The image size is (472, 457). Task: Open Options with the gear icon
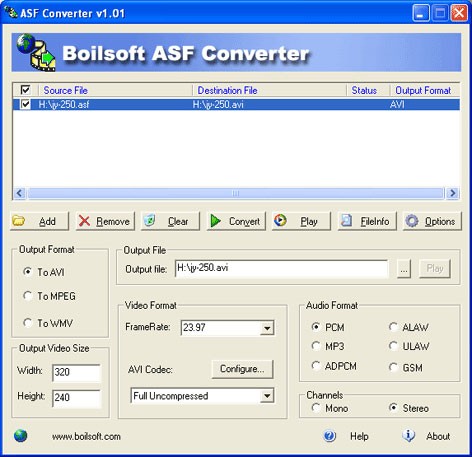click(x=432, y=221)
